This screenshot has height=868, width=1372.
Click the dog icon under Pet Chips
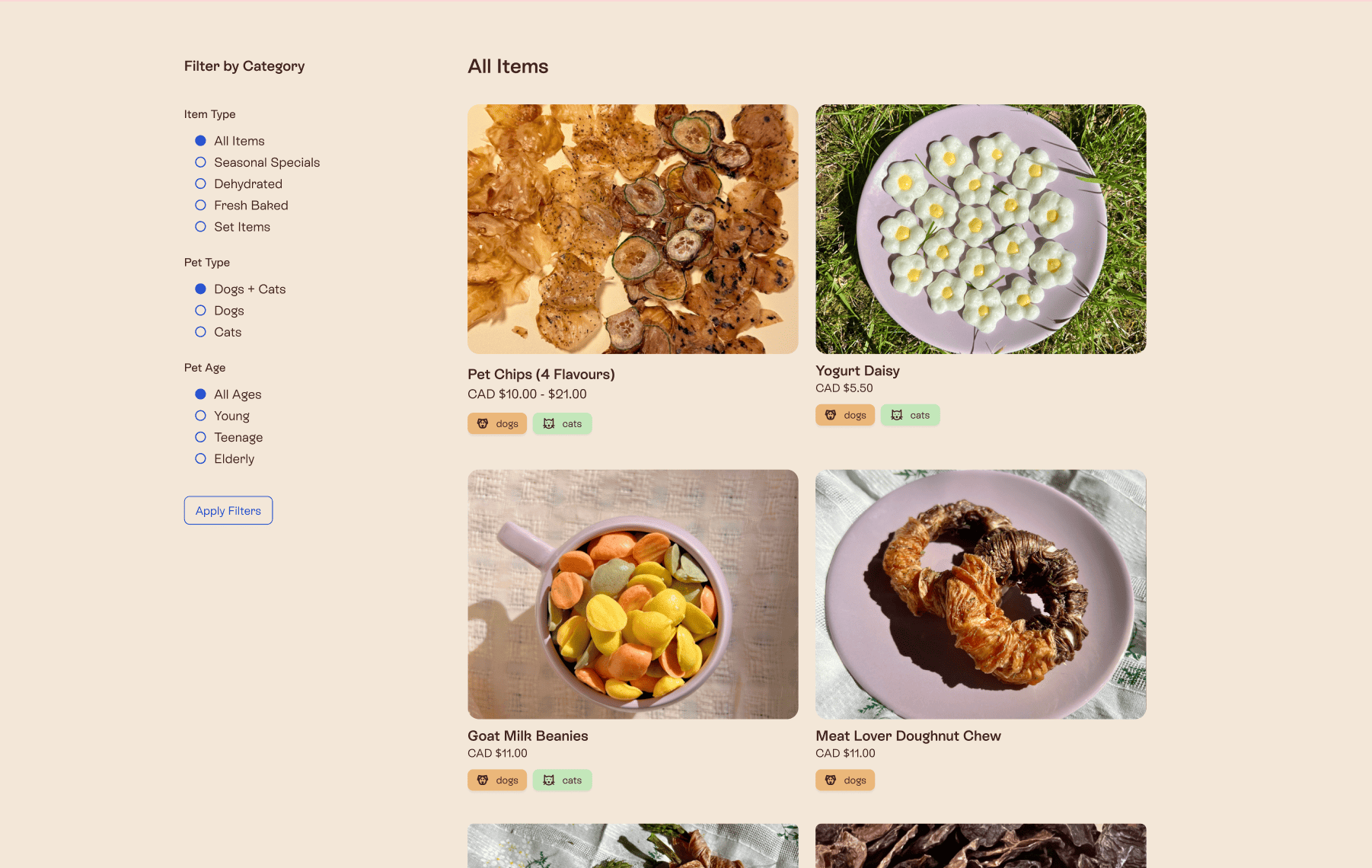[483, 423]
